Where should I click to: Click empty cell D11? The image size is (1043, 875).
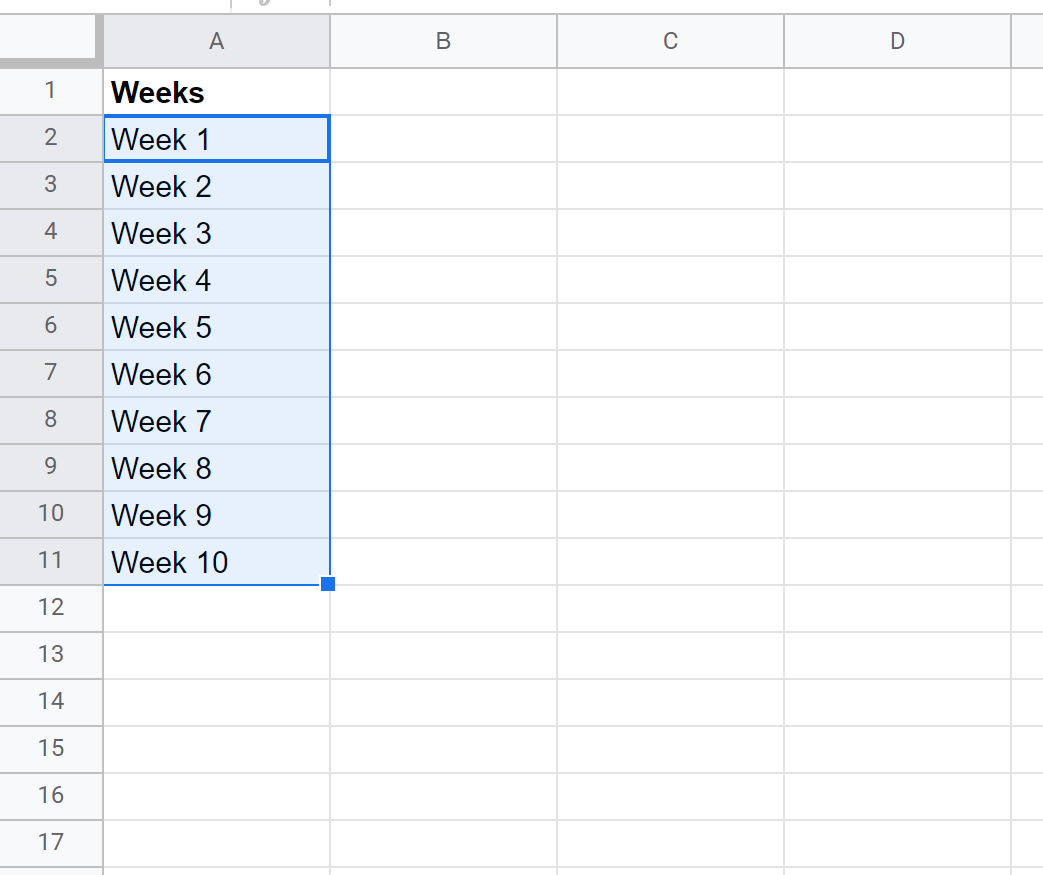click(897, 562)
